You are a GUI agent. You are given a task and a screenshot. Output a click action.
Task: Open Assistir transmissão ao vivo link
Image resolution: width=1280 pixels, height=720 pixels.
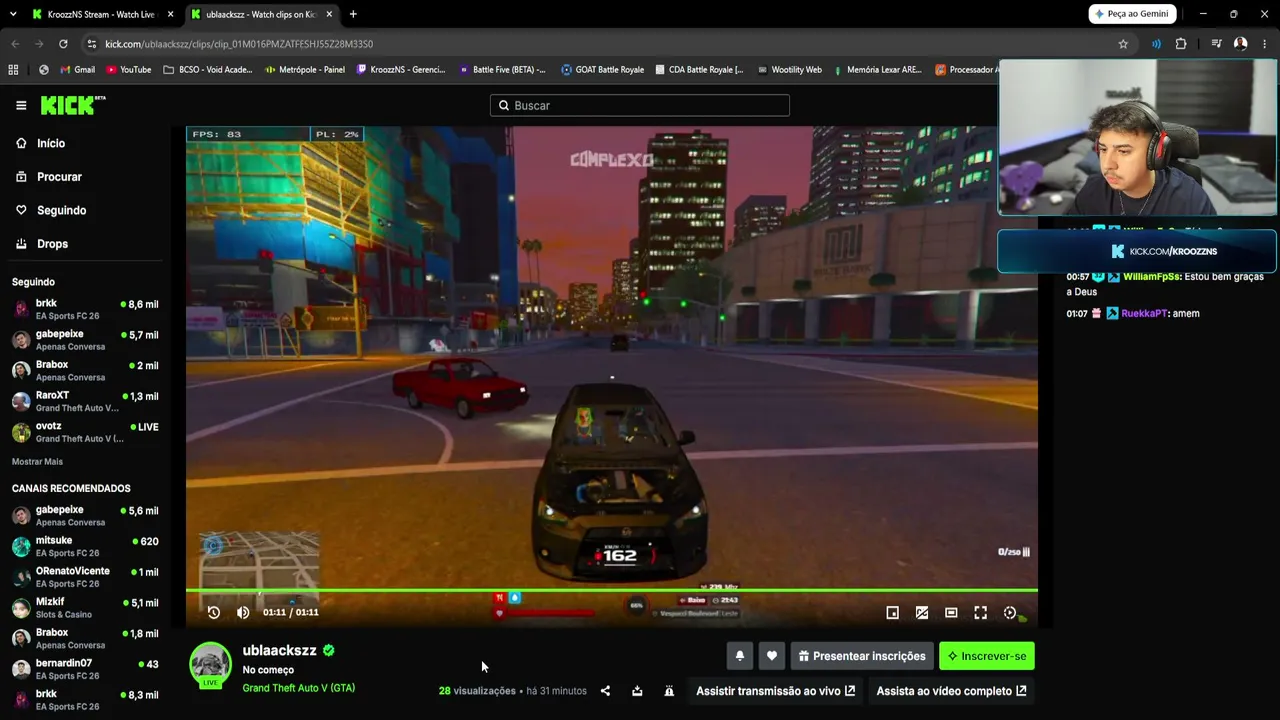(x=776, y=691)
